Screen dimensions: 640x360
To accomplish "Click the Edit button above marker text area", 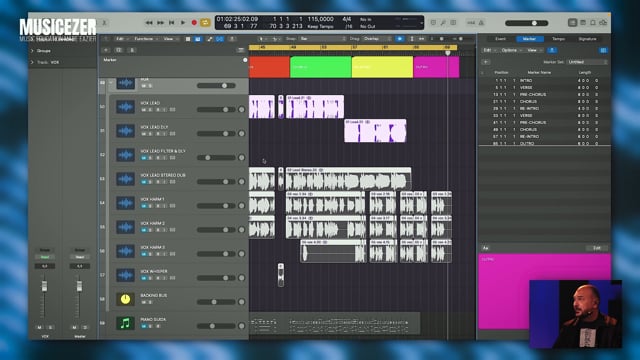I will click(596, 248).
